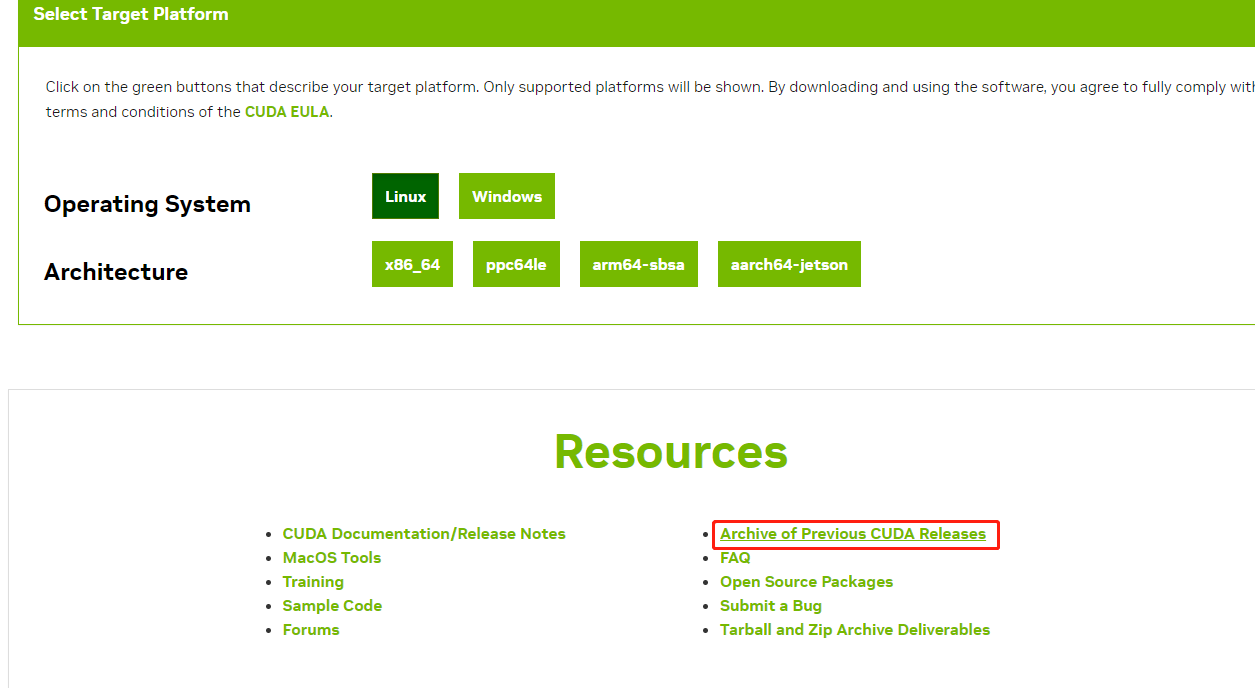Open the FAQ link
The width and height of the screenshot is (1255, 688).
[735, 558]
